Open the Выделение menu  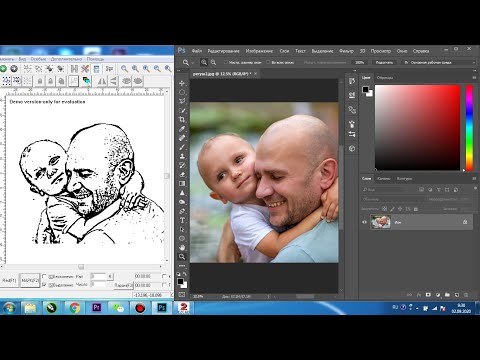pos(322,51)
